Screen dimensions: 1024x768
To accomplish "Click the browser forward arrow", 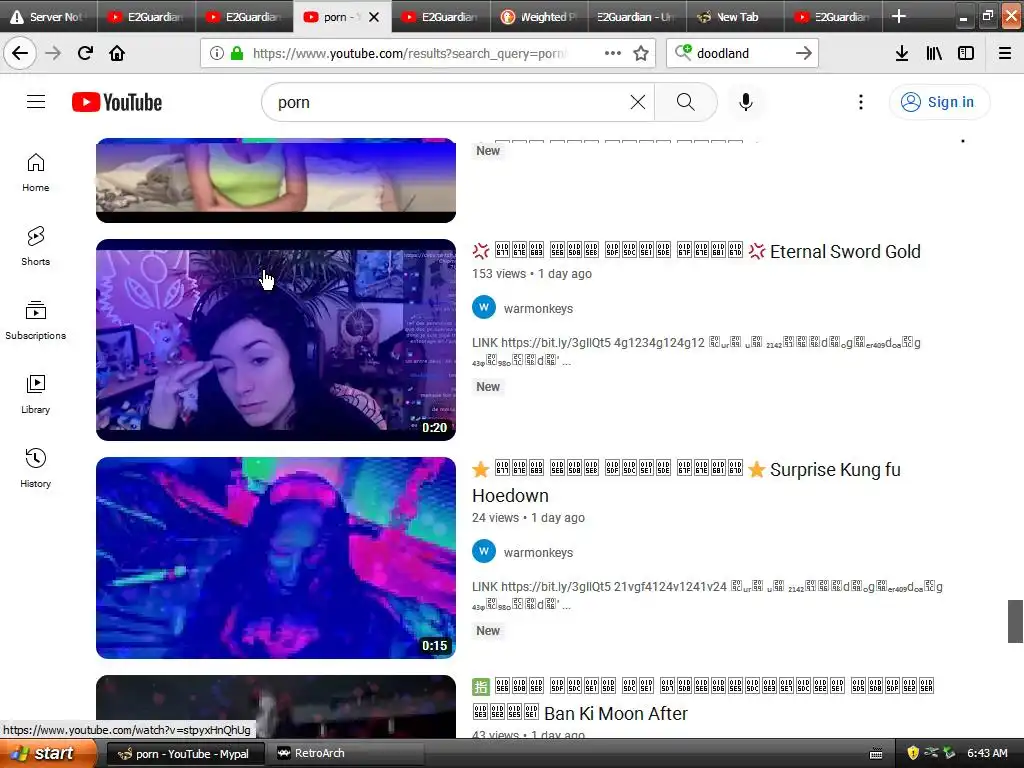I will tap(53, 53).
